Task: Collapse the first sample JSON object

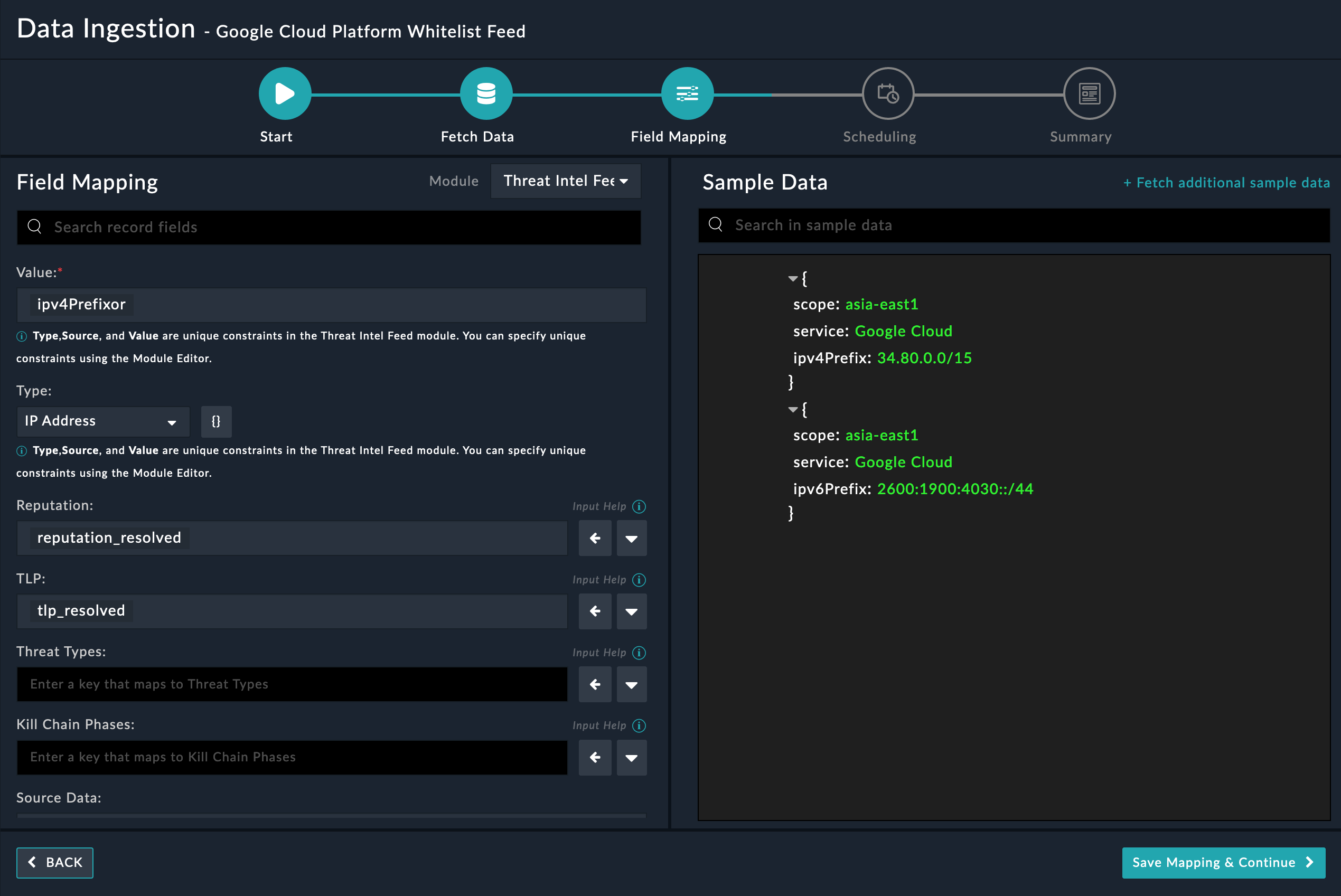Action: pos(792,279)
